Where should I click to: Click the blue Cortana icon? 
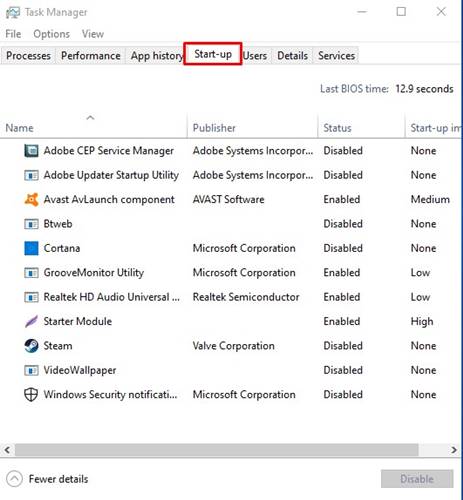(x=31, y=248)
